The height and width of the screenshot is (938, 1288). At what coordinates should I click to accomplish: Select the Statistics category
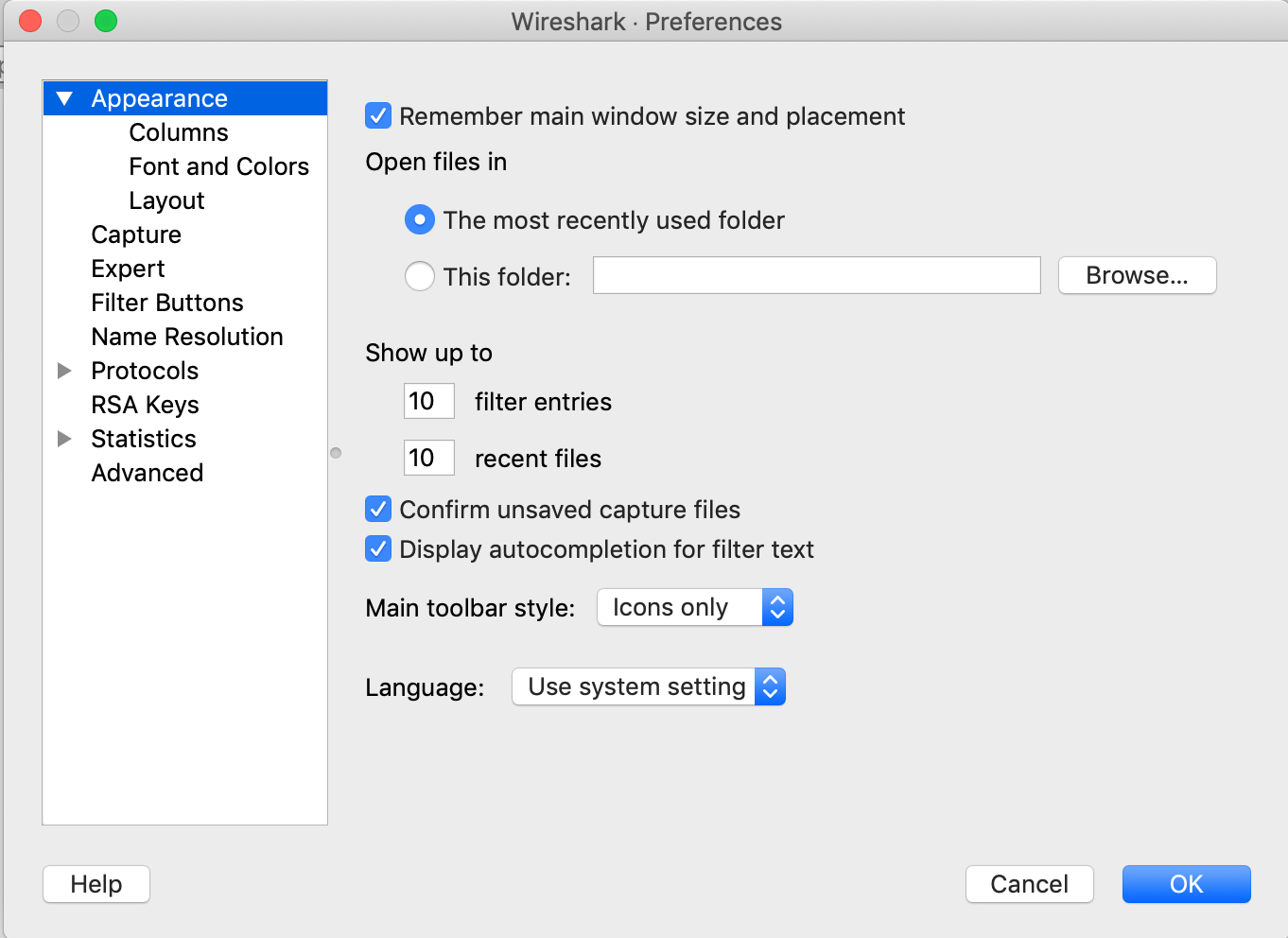click(x=144, y=439)
